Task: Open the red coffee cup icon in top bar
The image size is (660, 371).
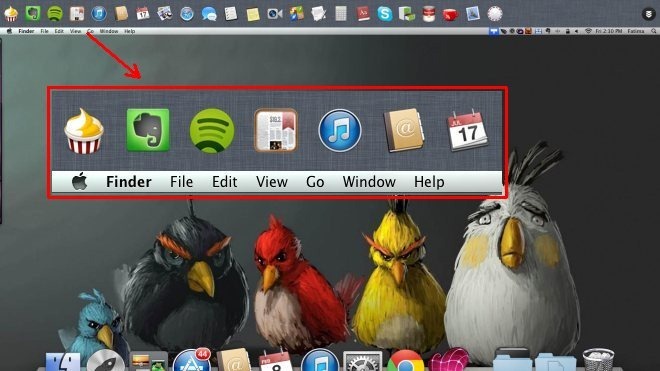Action: [x=450, y=15]
